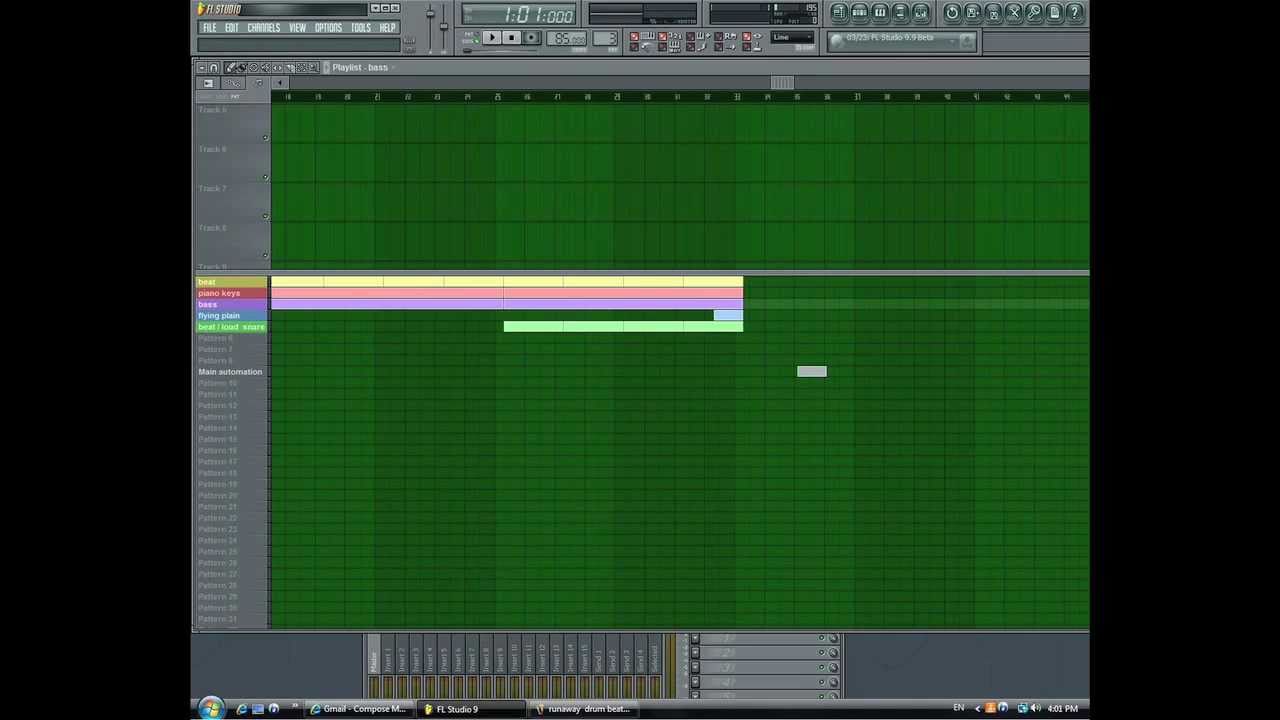The height and width of the screenshot is (720, 1280).
Task: Select the 'bass' pattern row
Action: [x=231, y=304]
